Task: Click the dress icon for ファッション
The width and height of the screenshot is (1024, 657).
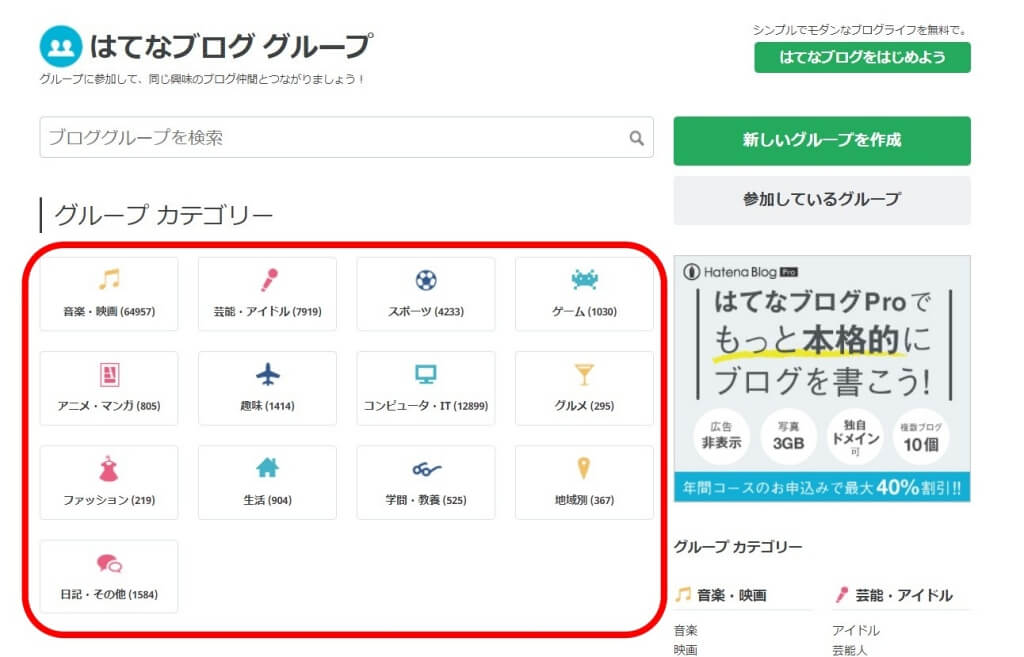Action: coord(109,469)
